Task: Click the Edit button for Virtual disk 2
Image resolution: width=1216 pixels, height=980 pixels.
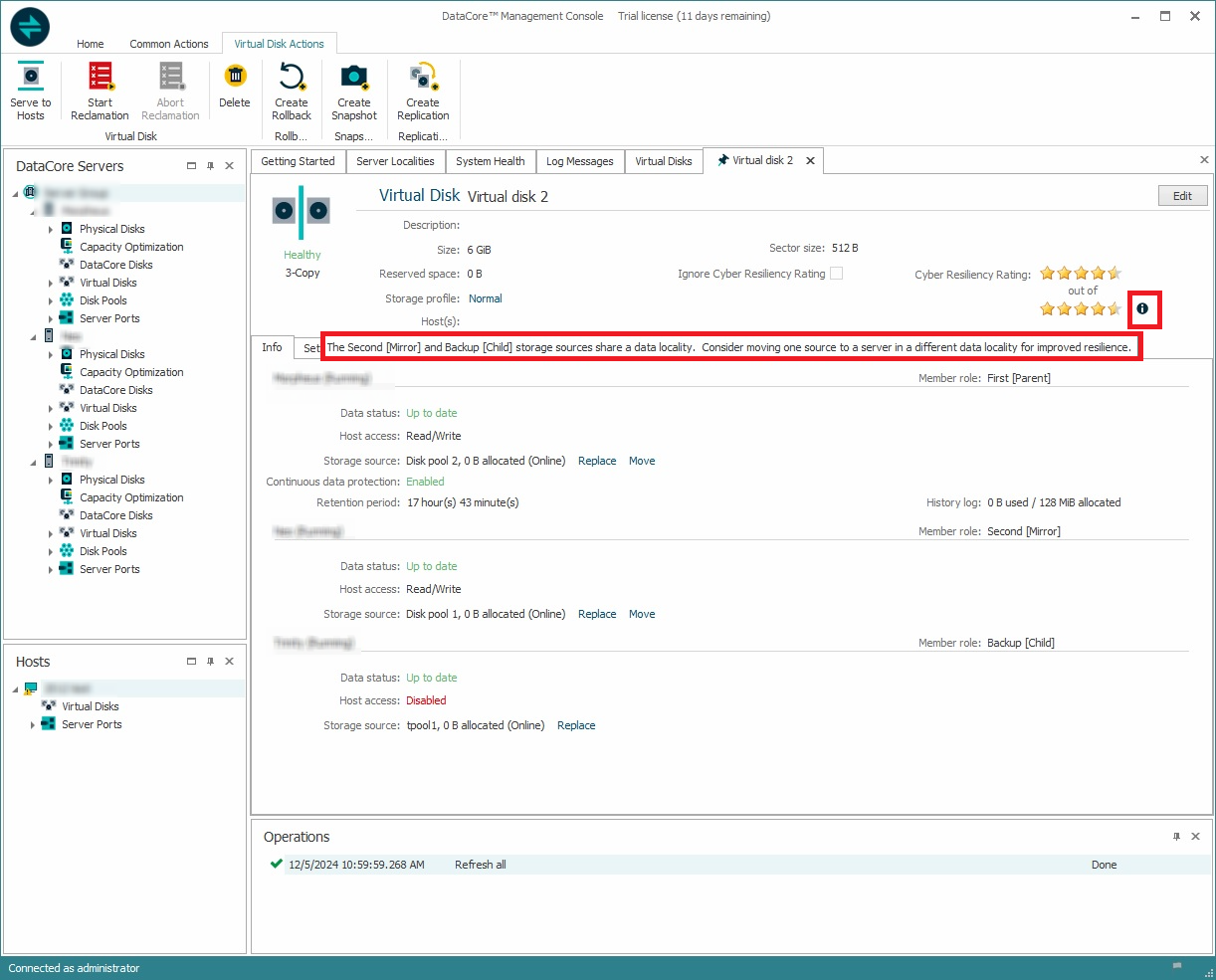Action: tap(1182, 196)
